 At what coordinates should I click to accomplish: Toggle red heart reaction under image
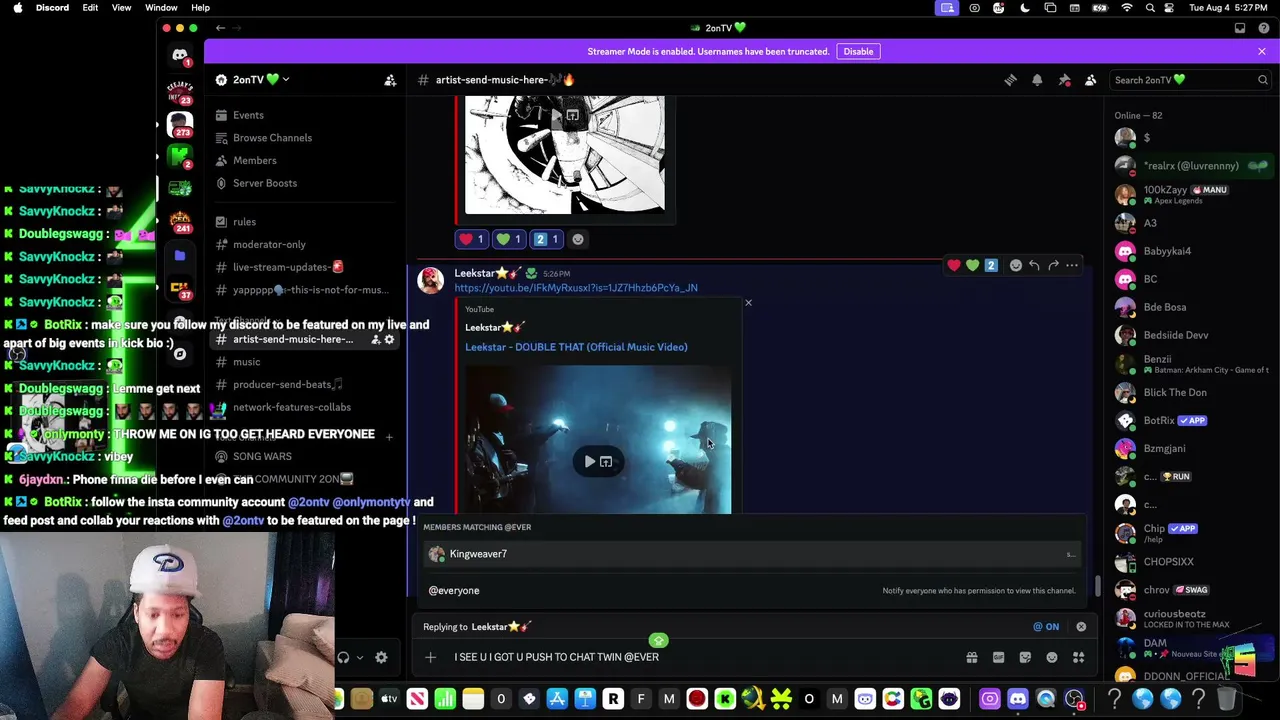tap(471, 239)
